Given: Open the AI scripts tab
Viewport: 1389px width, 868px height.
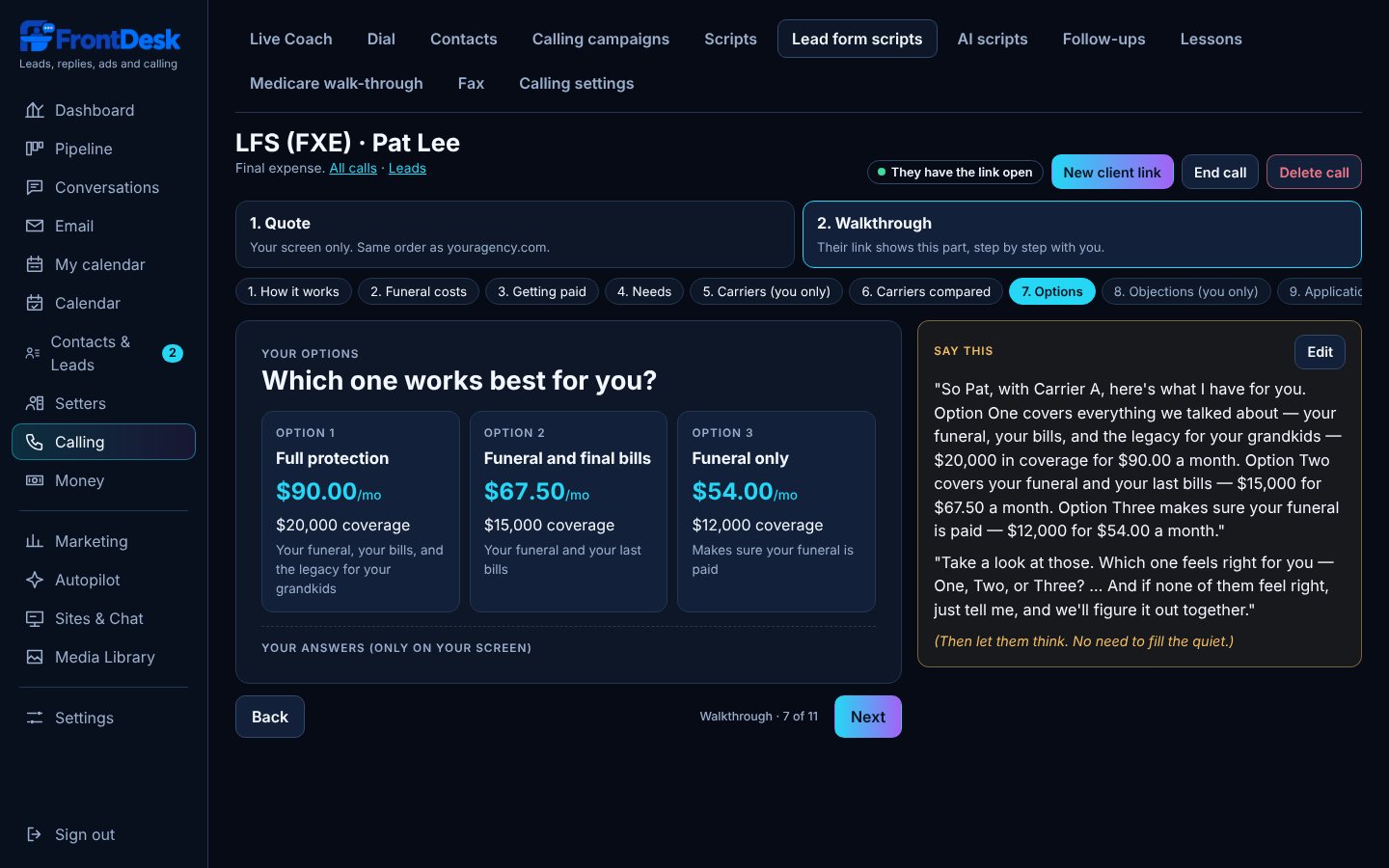Looking at the screenshot, I should point(993,39).
